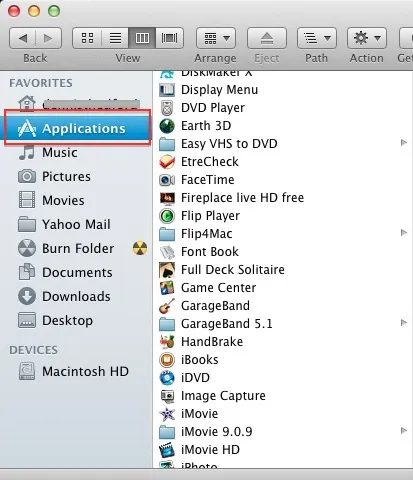This screenshot has width=413, height=480.
Task: Expand the GarageBand 5.1 folder arrow
Action: coord(404,322)
